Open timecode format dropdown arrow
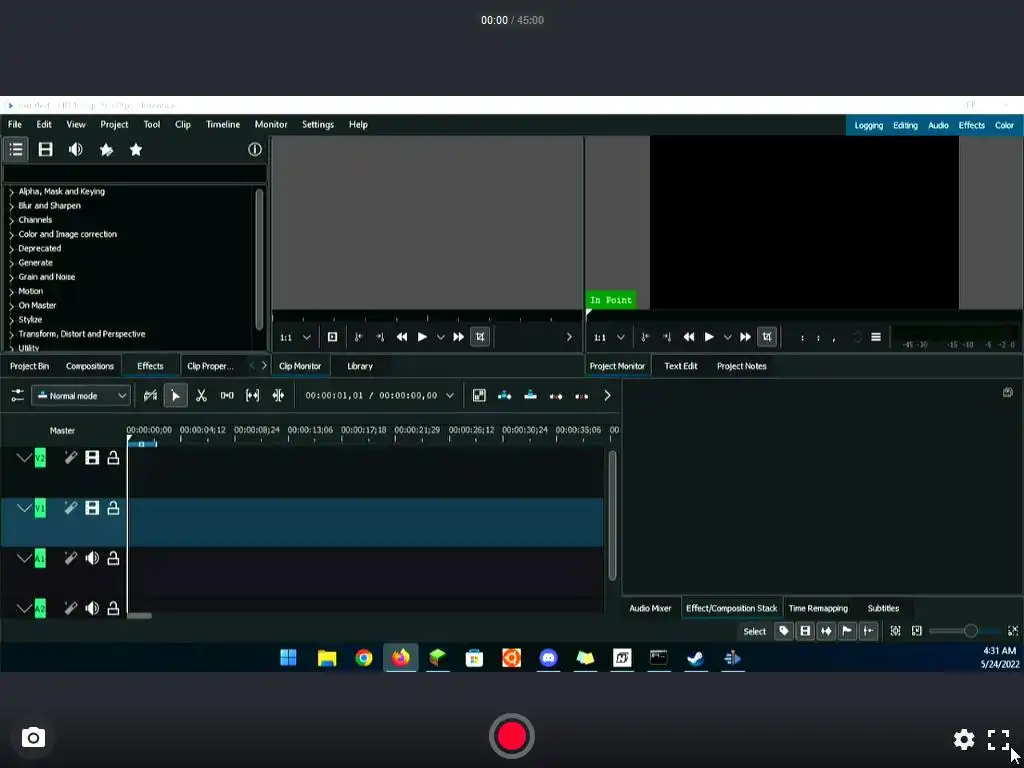Viewport: 1024px width, 768px height. pyautogui.click(x=449, y=396)
